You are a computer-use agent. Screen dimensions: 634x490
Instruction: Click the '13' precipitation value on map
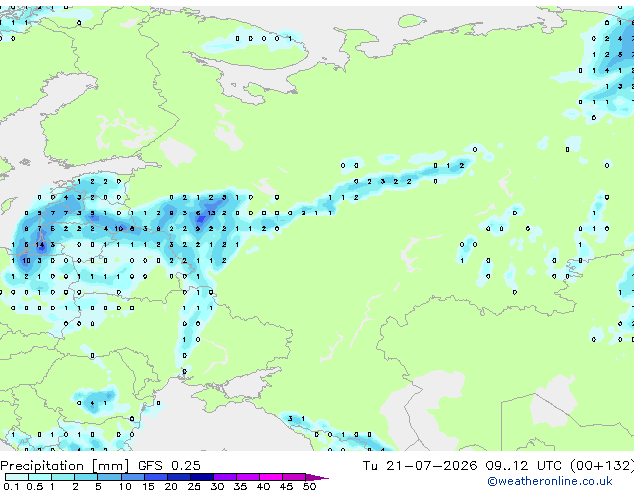[x=211, y=213]
